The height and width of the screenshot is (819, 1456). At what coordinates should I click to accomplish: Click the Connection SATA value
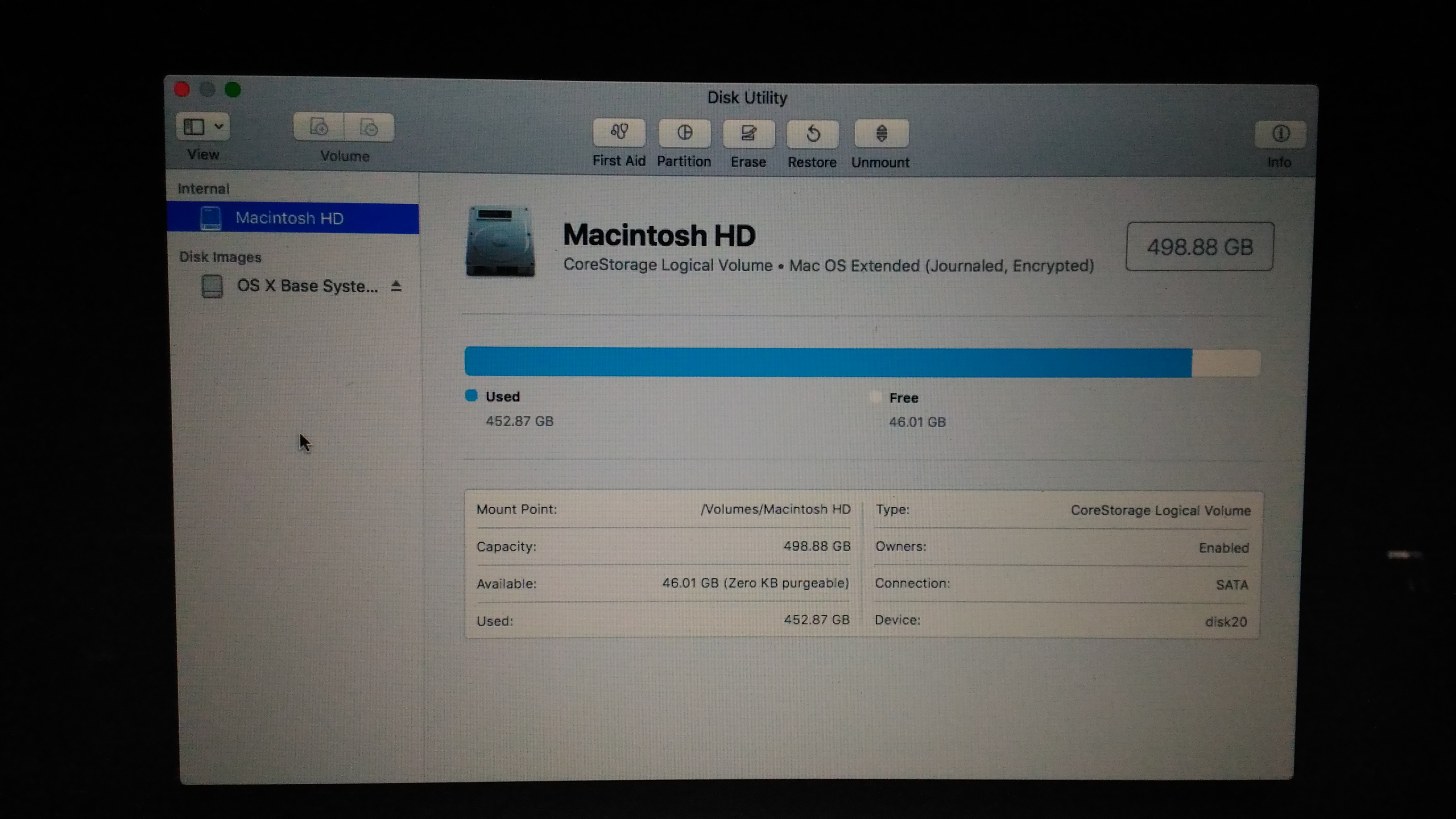pos(1232,584)
